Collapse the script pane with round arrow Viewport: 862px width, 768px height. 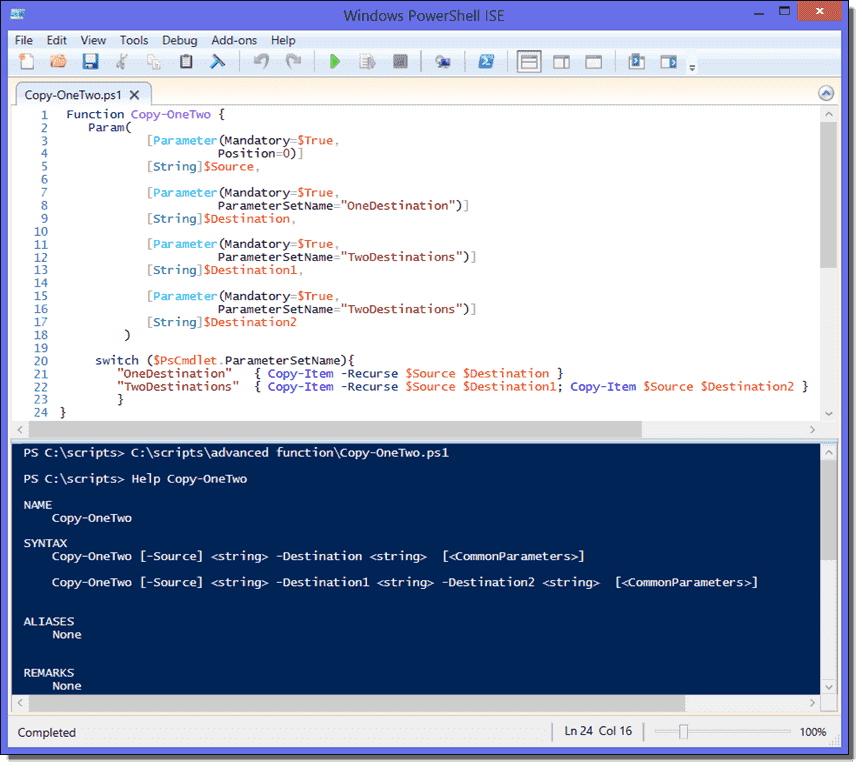pyautogui.click(x=826, y=93)
